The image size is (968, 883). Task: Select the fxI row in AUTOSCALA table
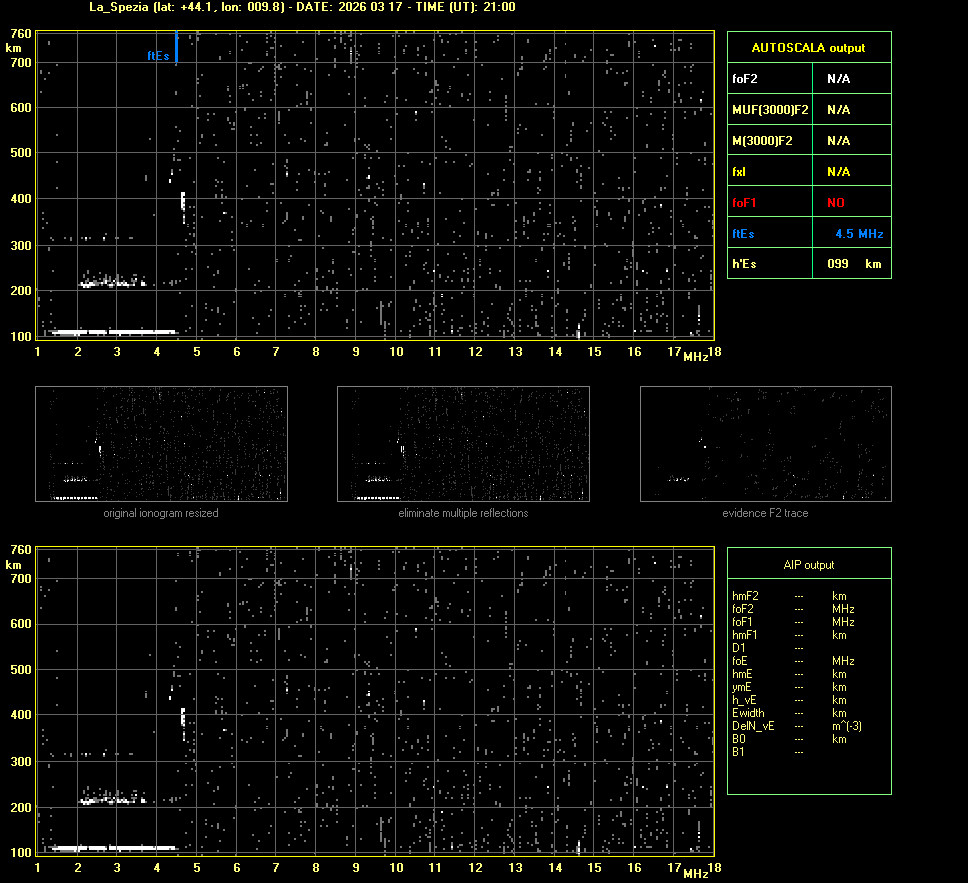(x=808, y=171)
